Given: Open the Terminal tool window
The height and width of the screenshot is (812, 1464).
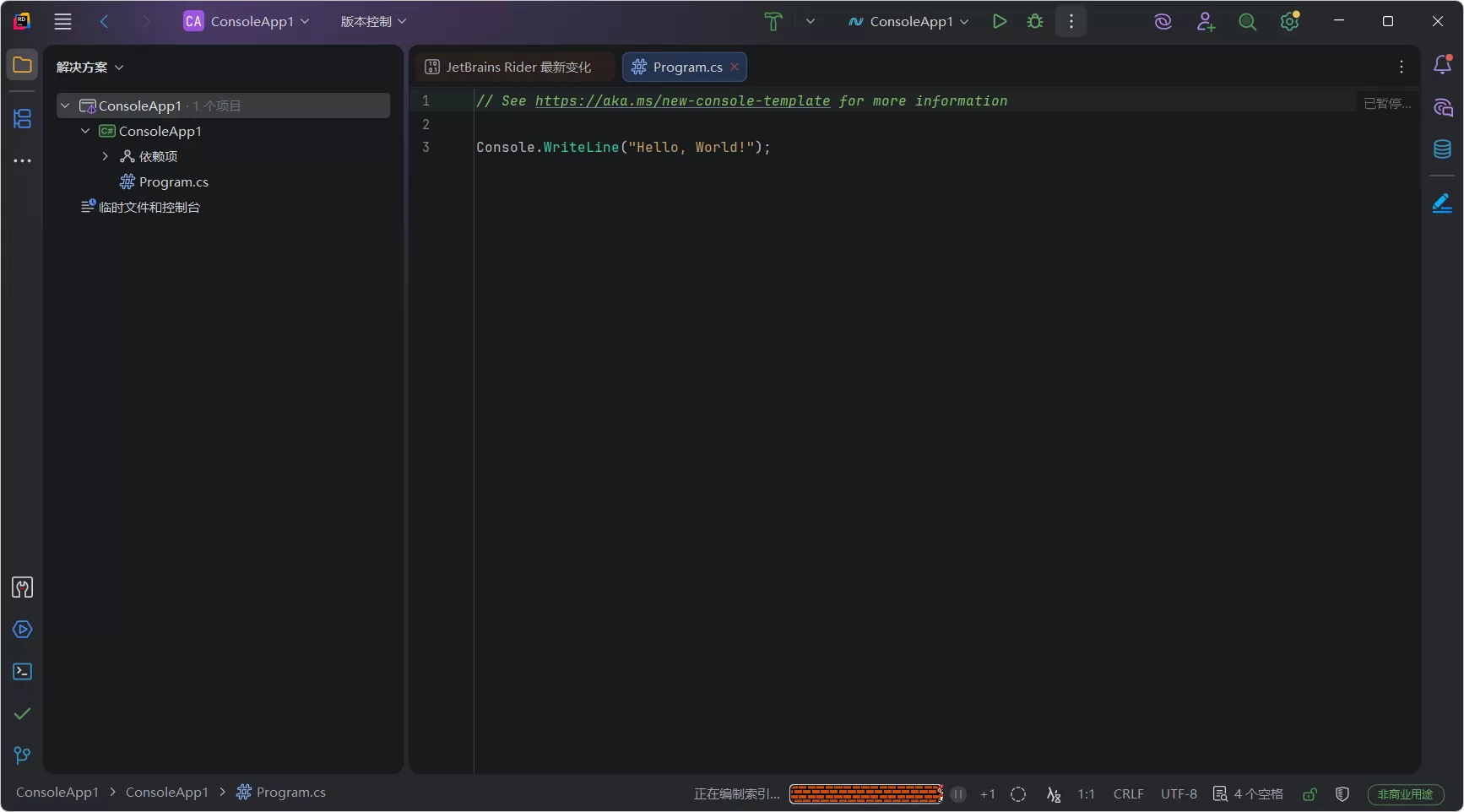Looking at the screenshot, I should 22,671.
